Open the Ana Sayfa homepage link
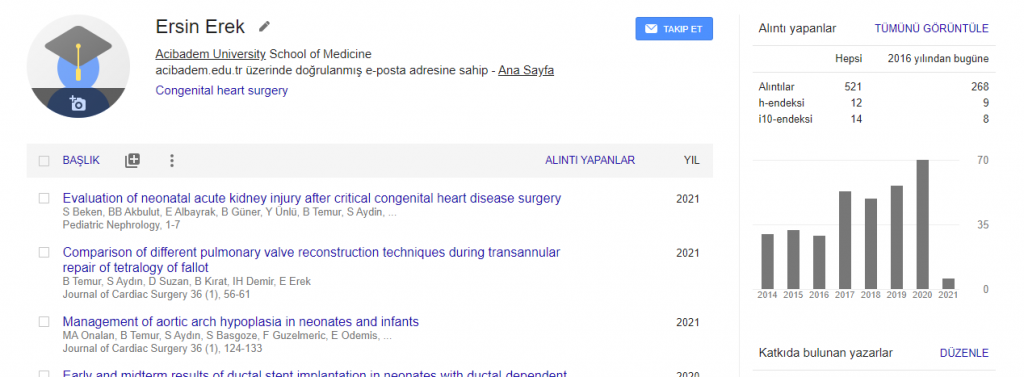The height and width of the screenshot is (377, 1024). click(526, 70)
